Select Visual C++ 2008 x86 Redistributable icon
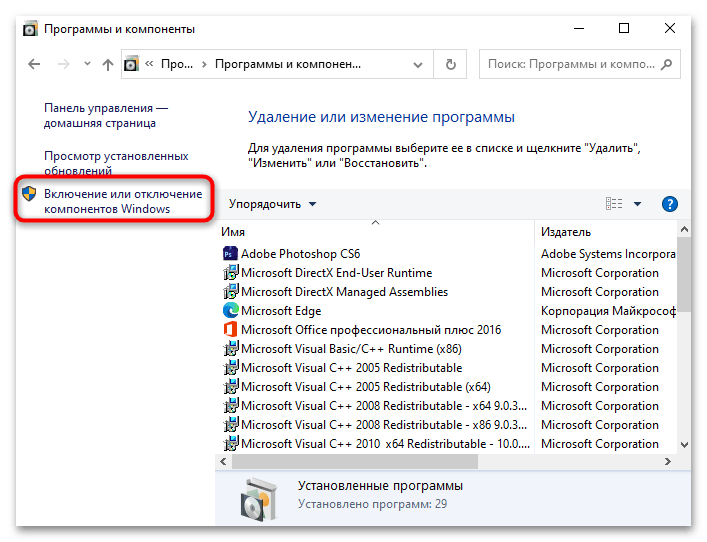This screenshot has width=707, height=542. [230, 424]
